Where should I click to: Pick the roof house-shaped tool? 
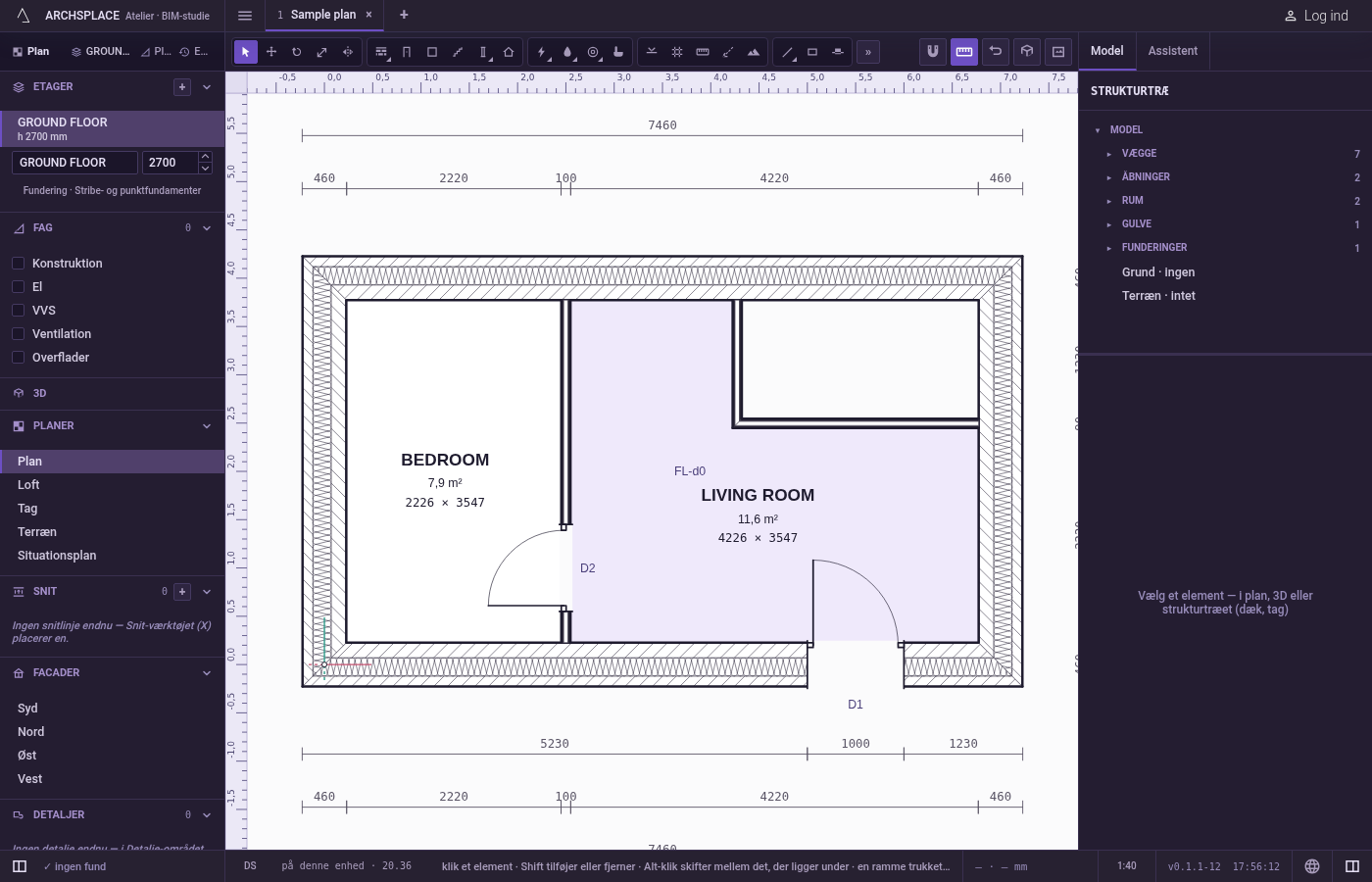[x=509, y=52]
